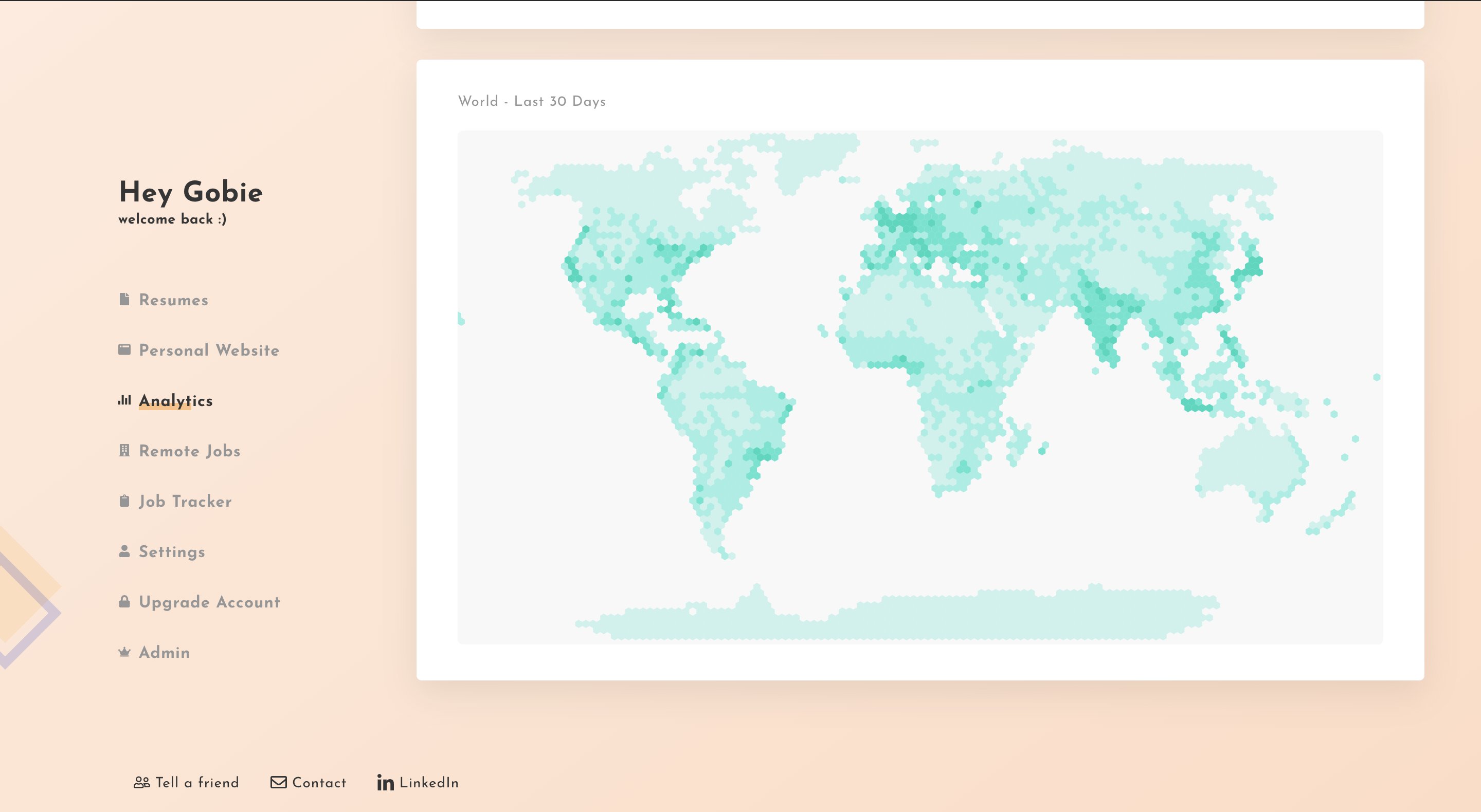This screenshot has width=1481, height=812.
Task: Open the Resumes menu item
Action: (174, 300)
